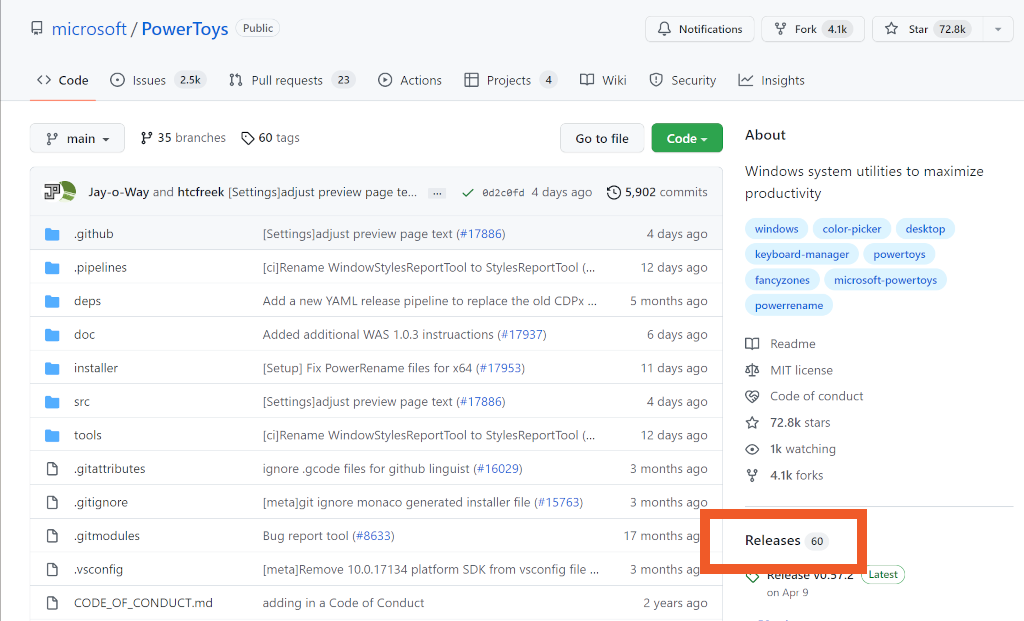The image size is (1024, 621).
Task: Open the 35 branches link
Action: 183,138
